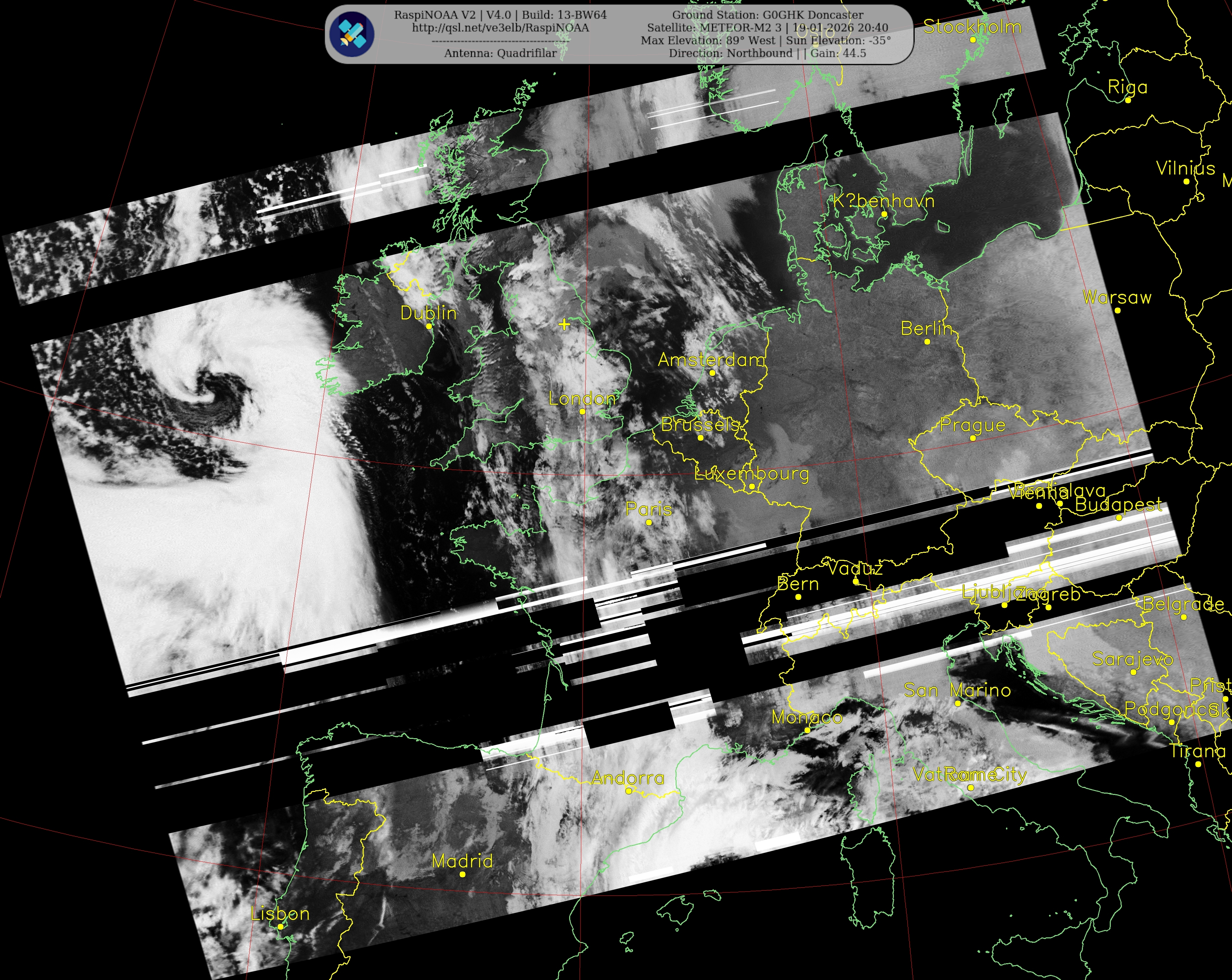The width and height of the screenshot is (1232, 980).
Task: Click the London city dot marker
Action: [x=582, y=411]
